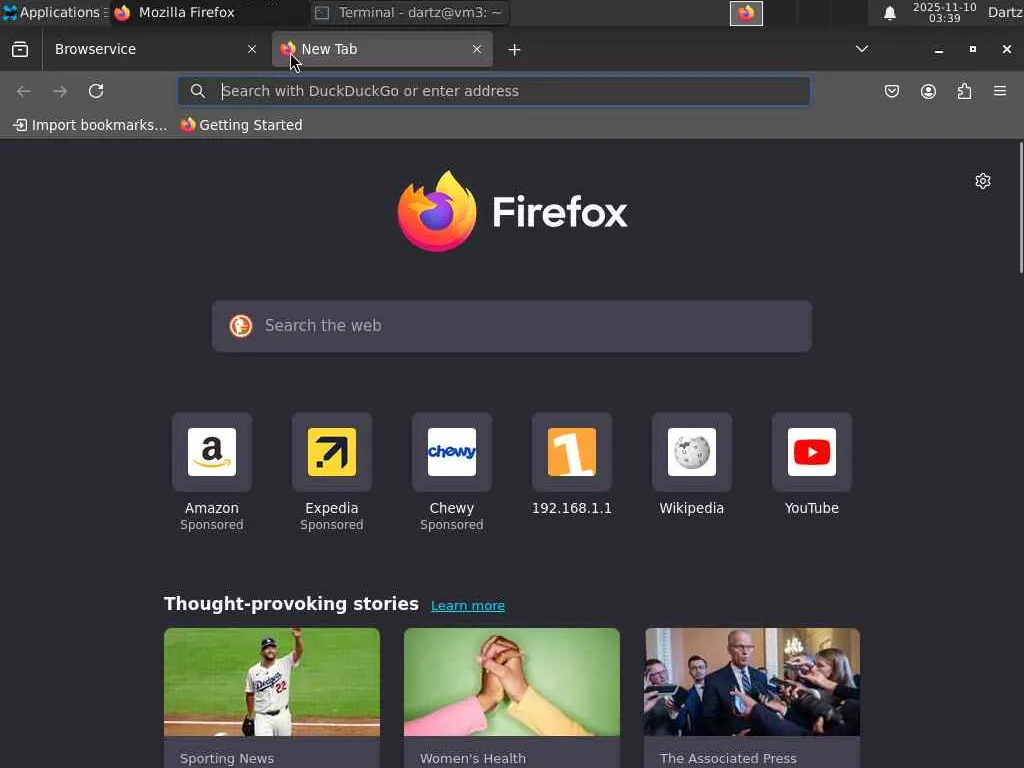Open the application hamburger menu
Image resolution: width=1024 pixels, height=768 pixels.
point(1000,91)
